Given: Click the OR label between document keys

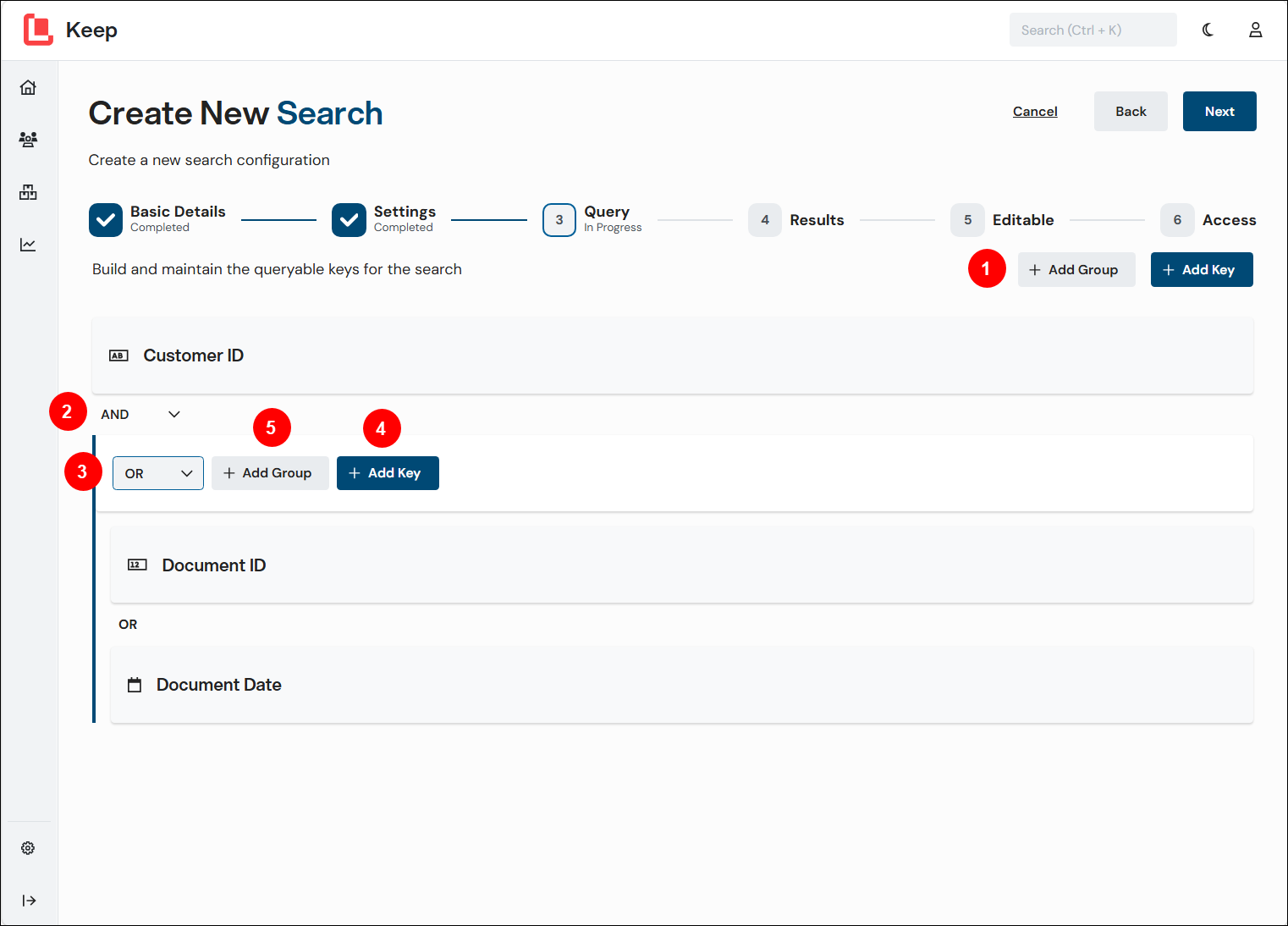Looking at the screenshot, I should (128, 625).
